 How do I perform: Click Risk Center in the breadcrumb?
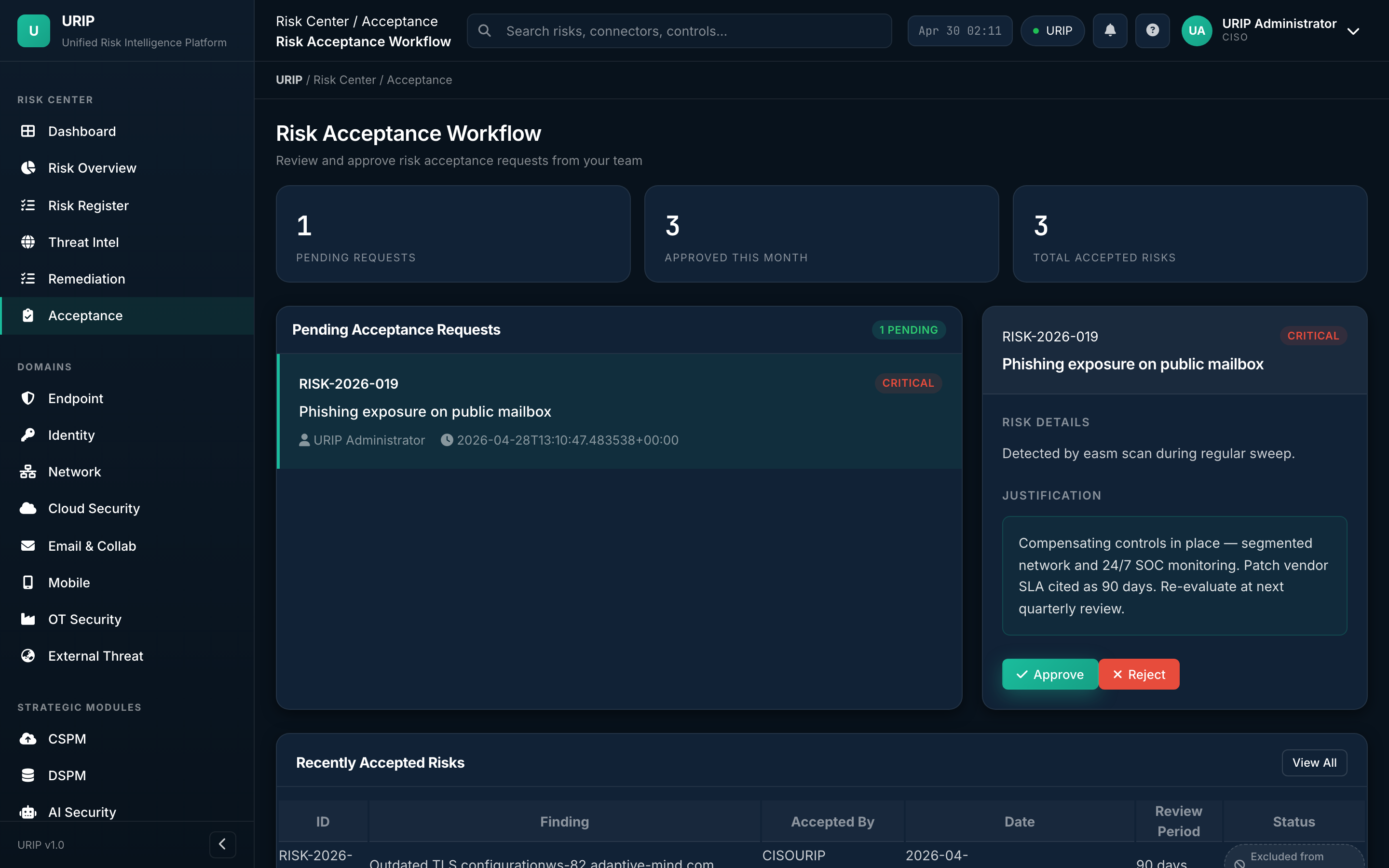coord(344,80)
